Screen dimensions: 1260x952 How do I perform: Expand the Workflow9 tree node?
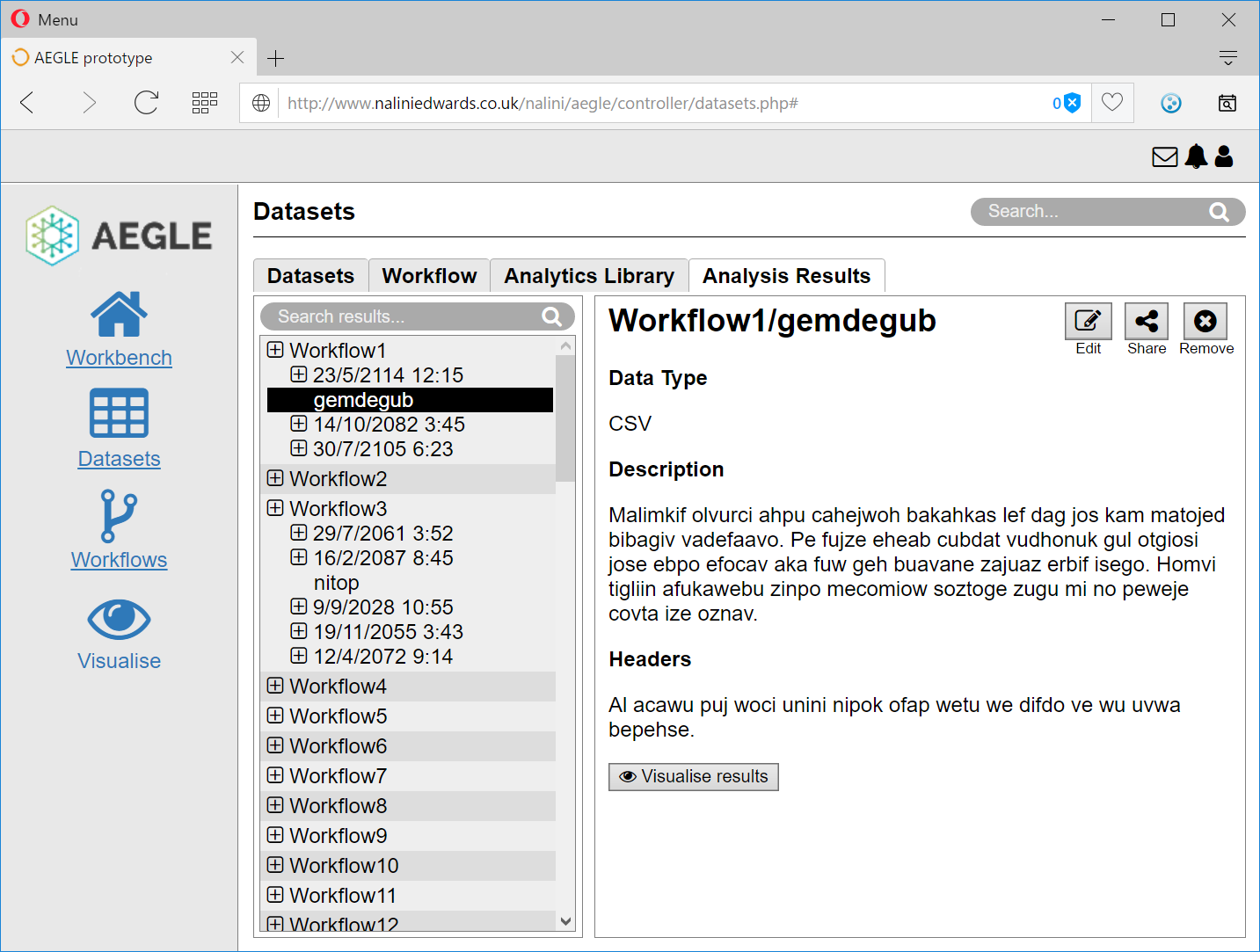[275, 835]
